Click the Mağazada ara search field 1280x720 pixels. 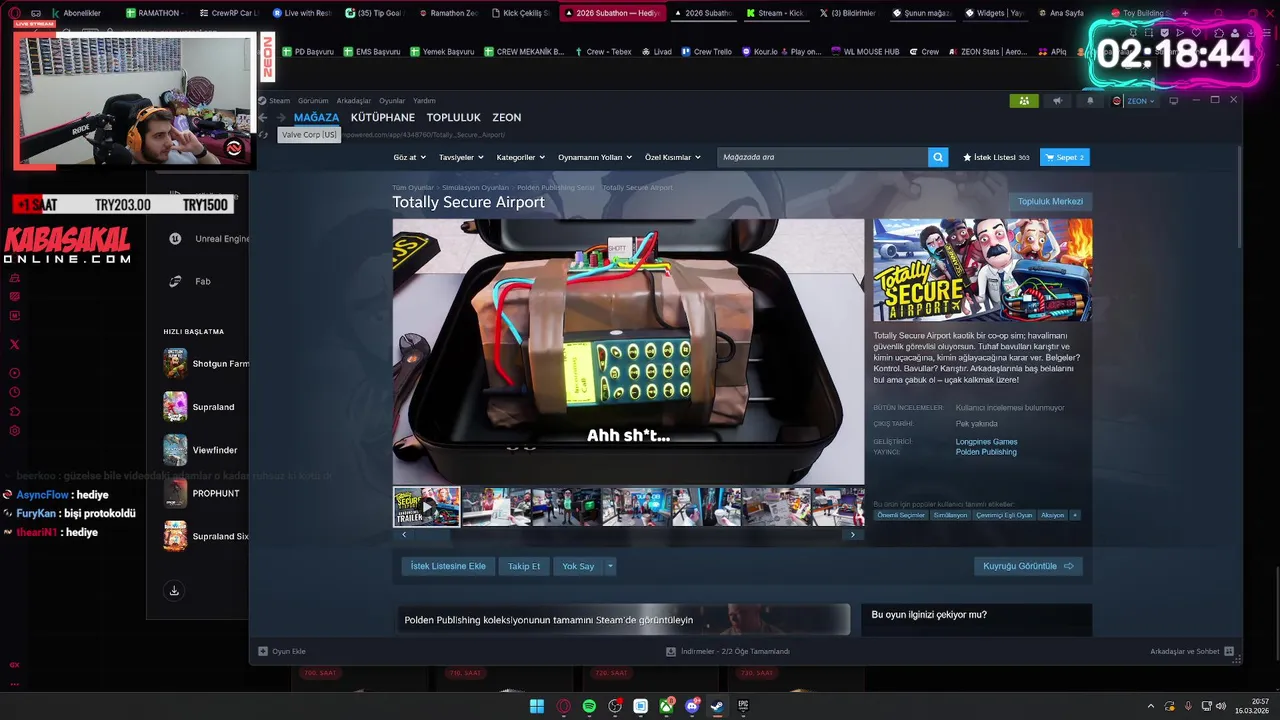point(822,157)
